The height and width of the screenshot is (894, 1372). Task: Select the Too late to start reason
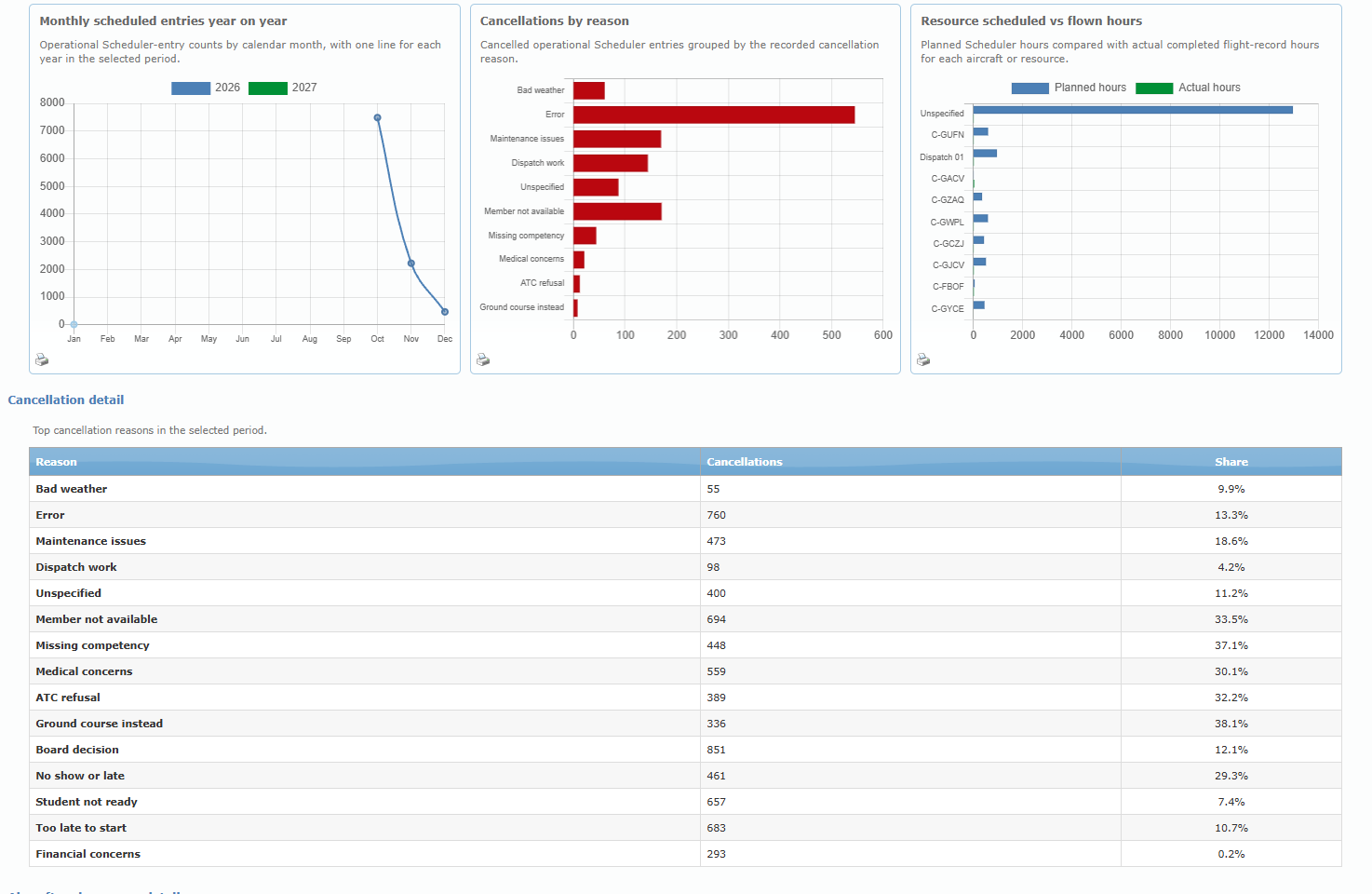tap(81, 828)
